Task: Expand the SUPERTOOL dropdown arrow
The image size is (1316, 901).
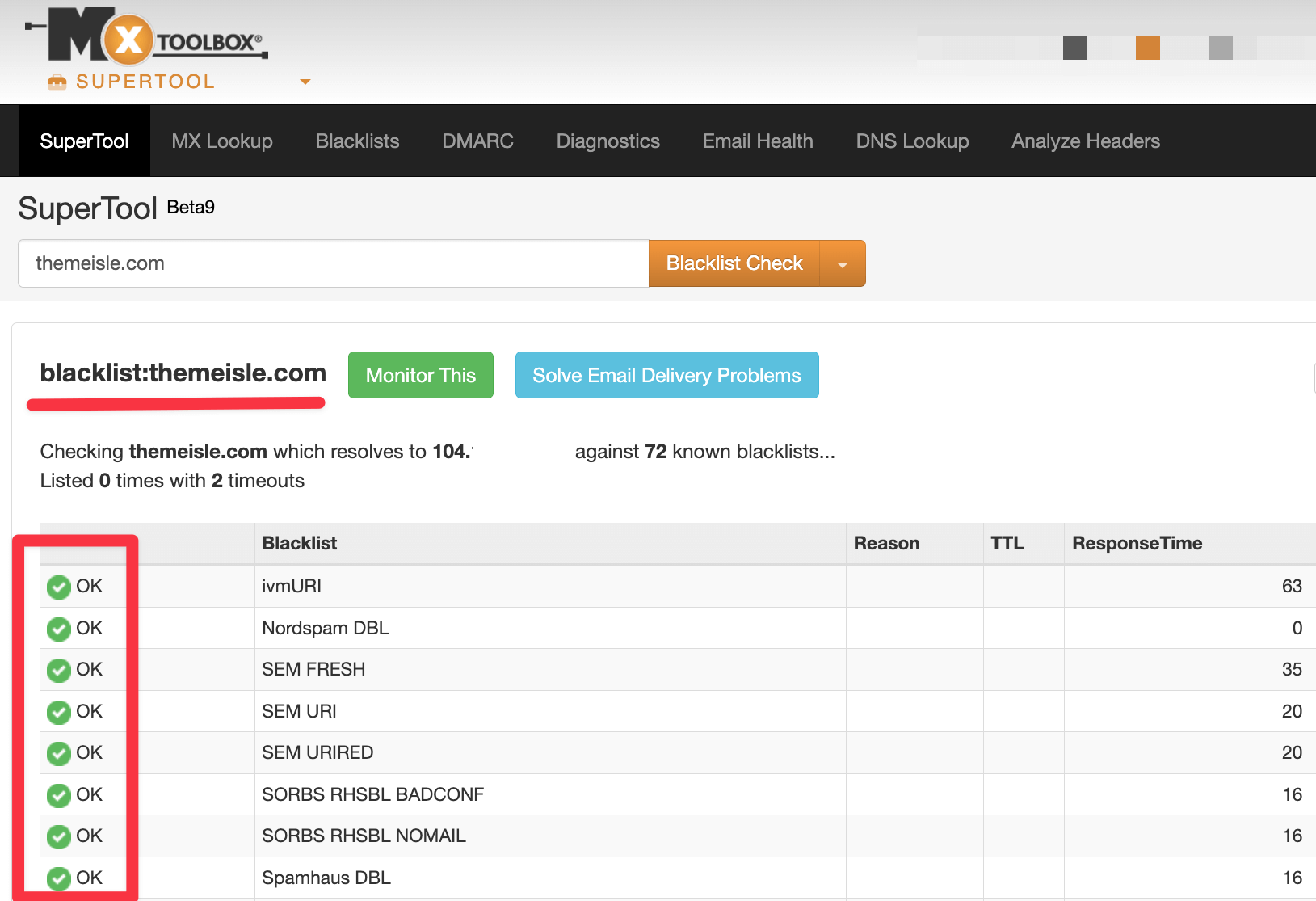Action: pos(305,82)
